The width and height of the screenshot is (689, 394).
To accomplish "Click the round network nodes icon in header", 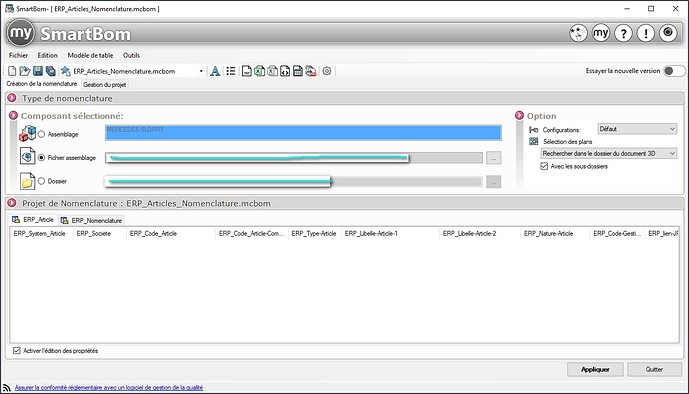I will [578, 33].
